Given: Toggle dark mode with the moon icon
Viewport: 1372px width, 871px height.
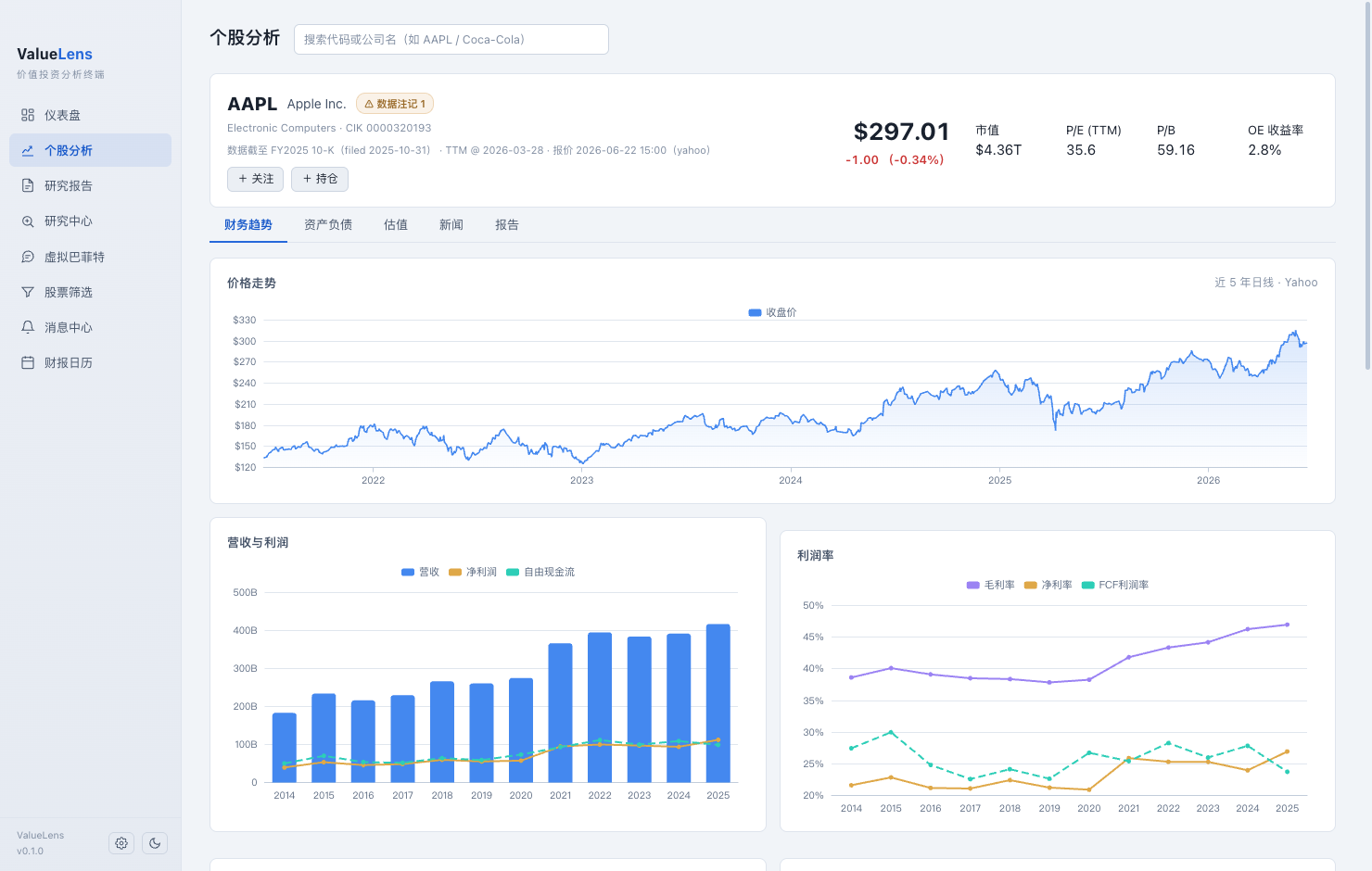Looking at the screenshot, I should coord(155,843).
